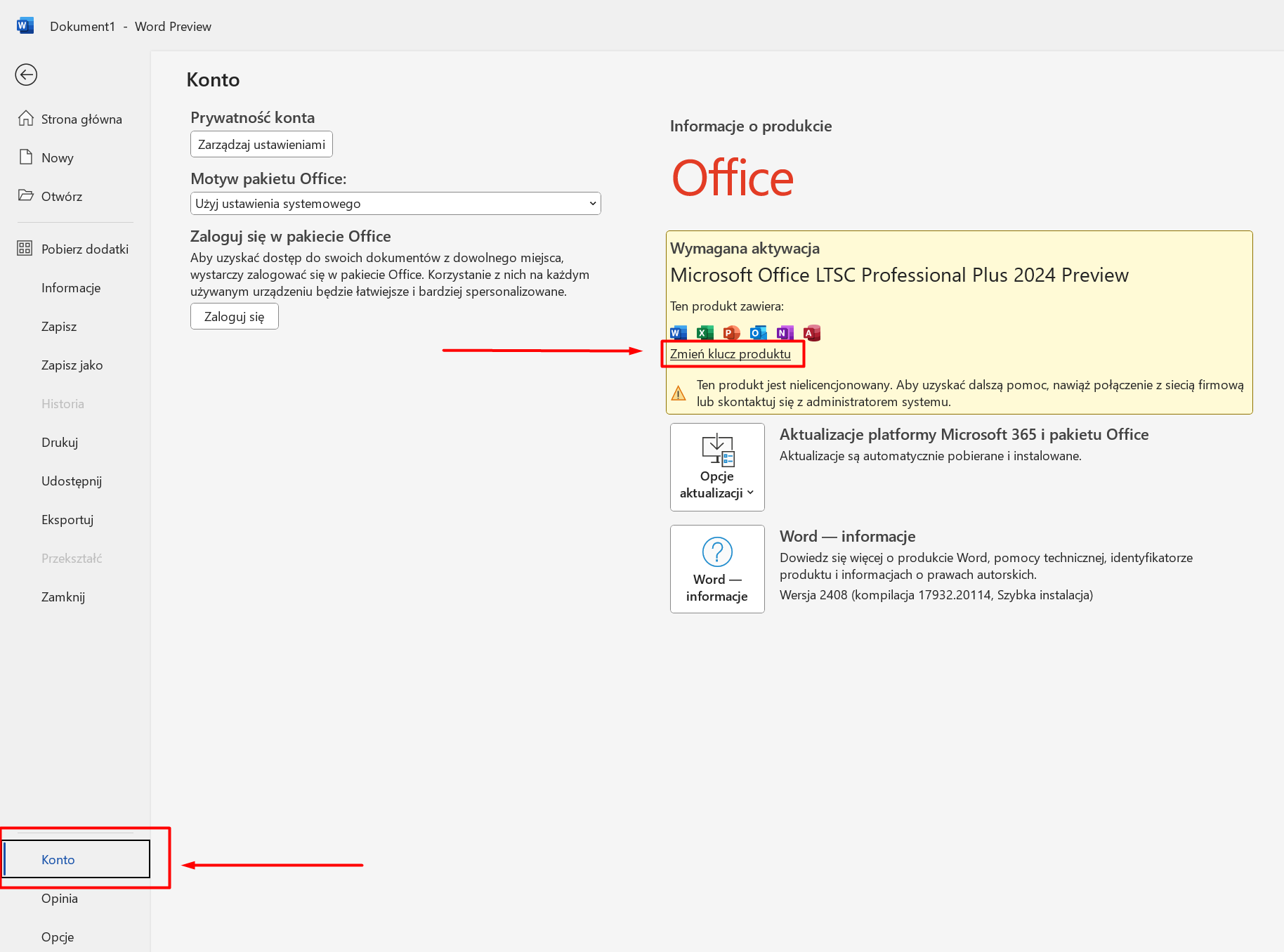Image resolution: width=1284 pixels, height=952 pixels.
Task: Choose Zapisz jako option
Action: (x=75, y=365)
